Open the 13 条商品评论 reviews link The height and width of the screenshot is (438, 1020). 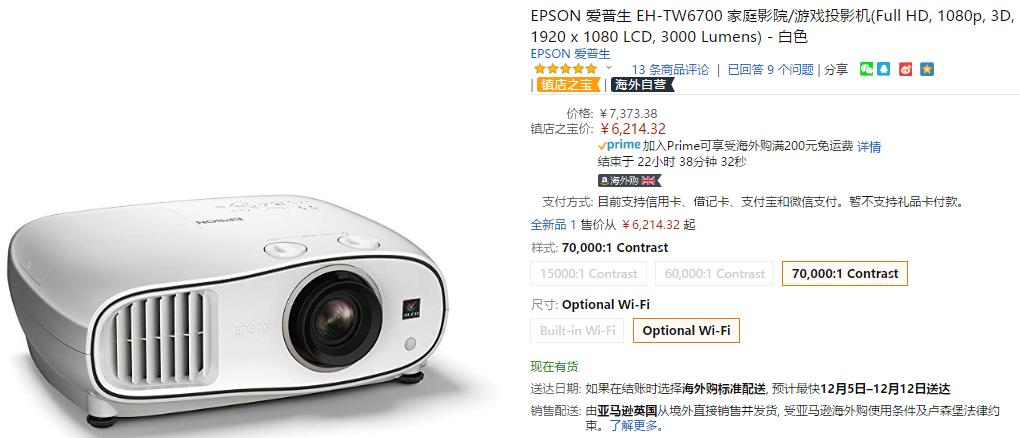tap(670, 70)
